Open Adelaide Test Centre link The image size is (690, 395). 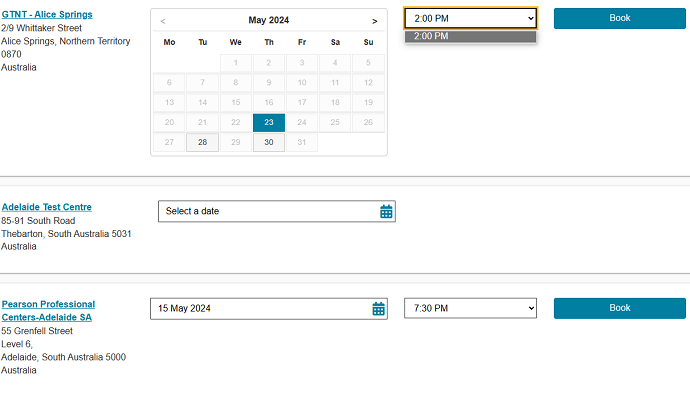[47, 207]
